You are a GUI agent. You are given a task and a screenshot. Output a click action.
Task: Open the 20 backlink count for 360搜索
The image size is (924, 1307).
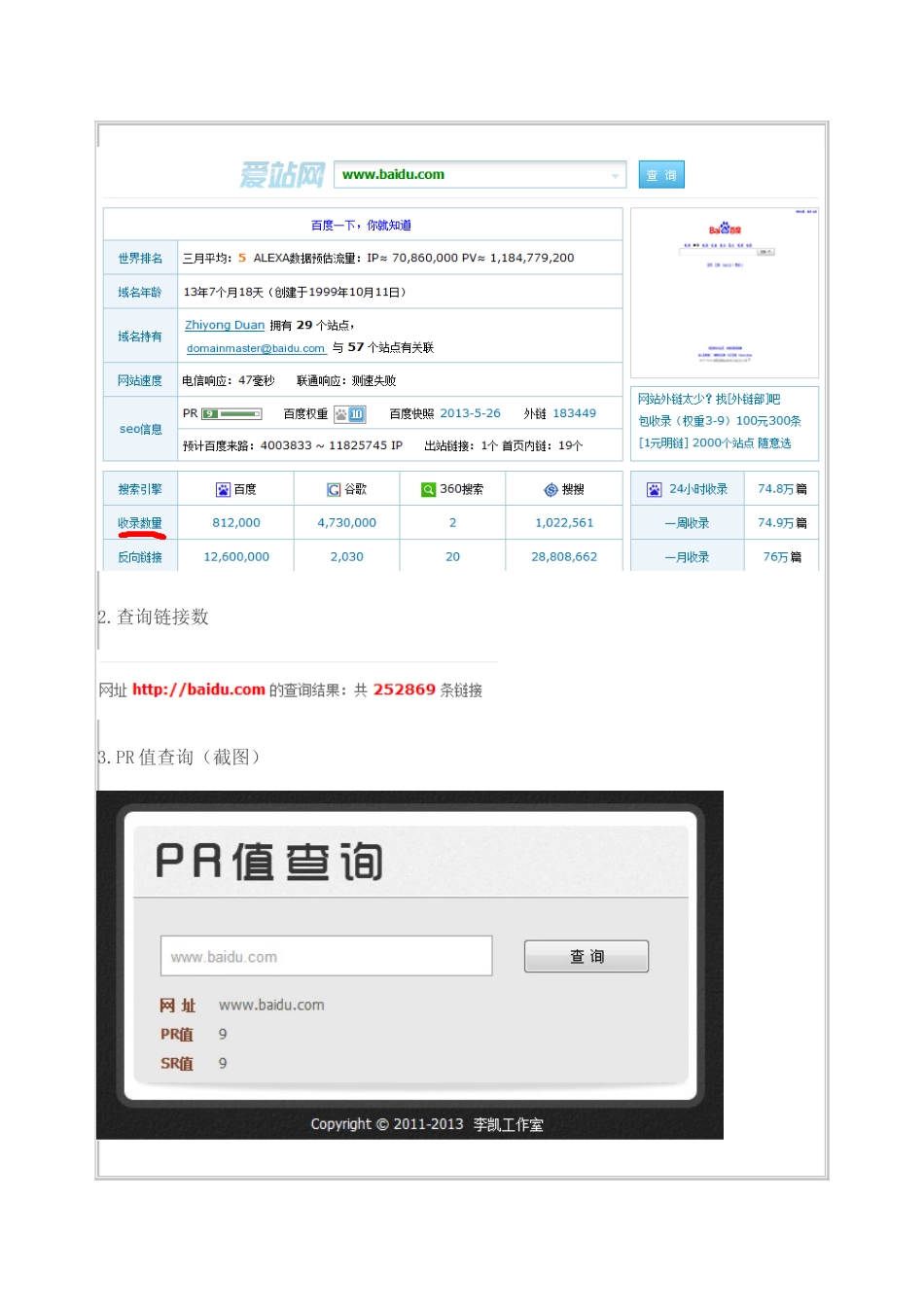[452, 556]
